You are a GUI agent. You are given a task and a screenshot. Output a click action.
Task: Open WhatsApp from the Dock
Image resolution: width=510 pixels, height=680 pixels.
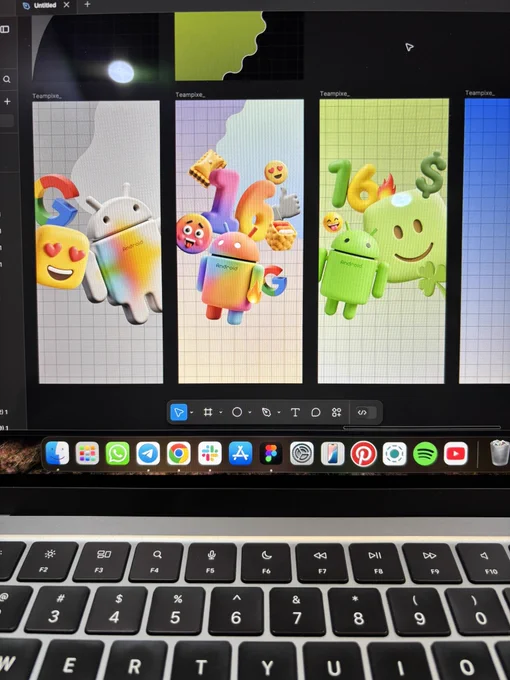118,454
